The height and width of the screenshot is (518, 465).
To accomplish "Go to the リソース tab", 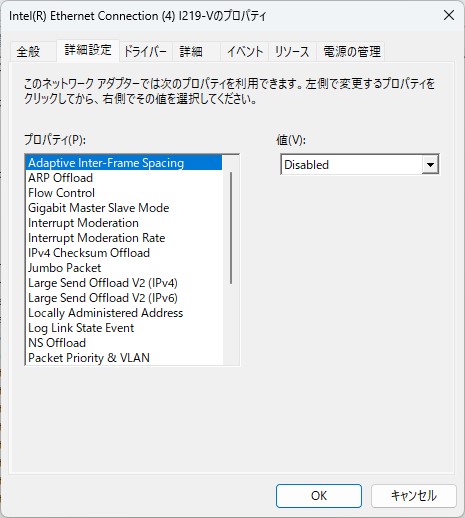I will tap(292, 52).
